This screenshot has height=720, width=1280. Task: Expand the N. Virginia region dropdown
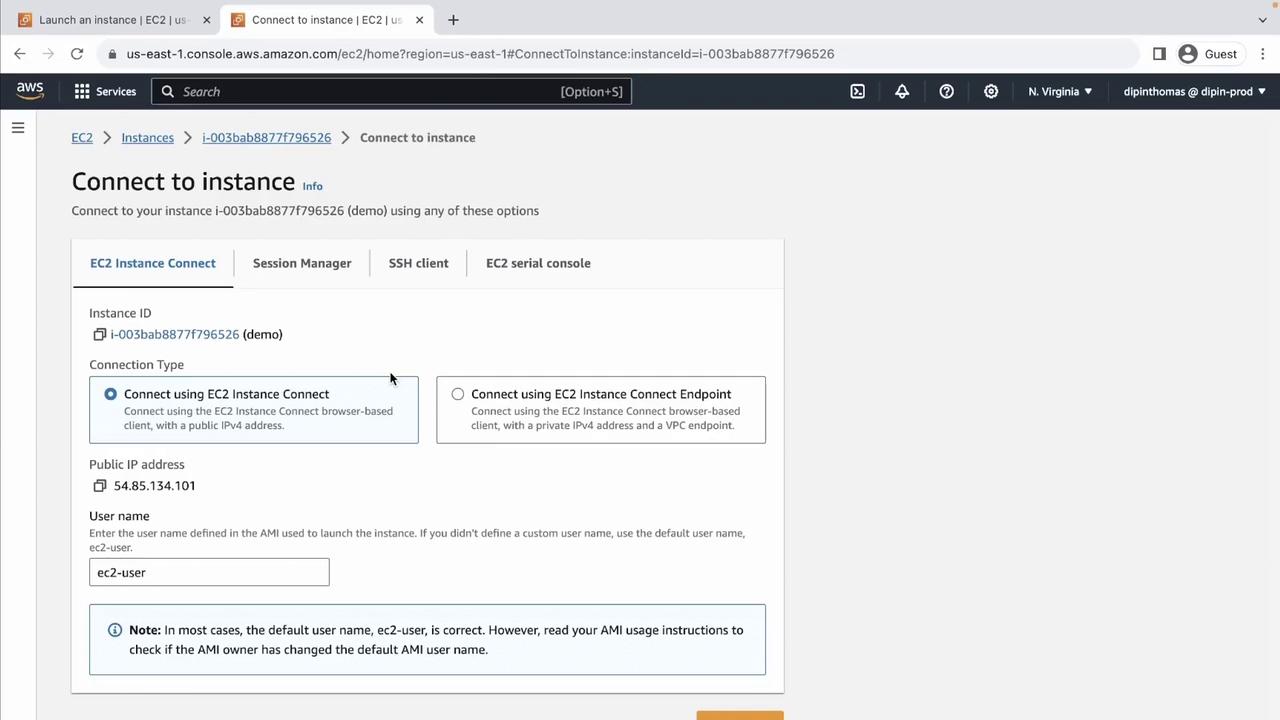click(x=1060, y=91)
